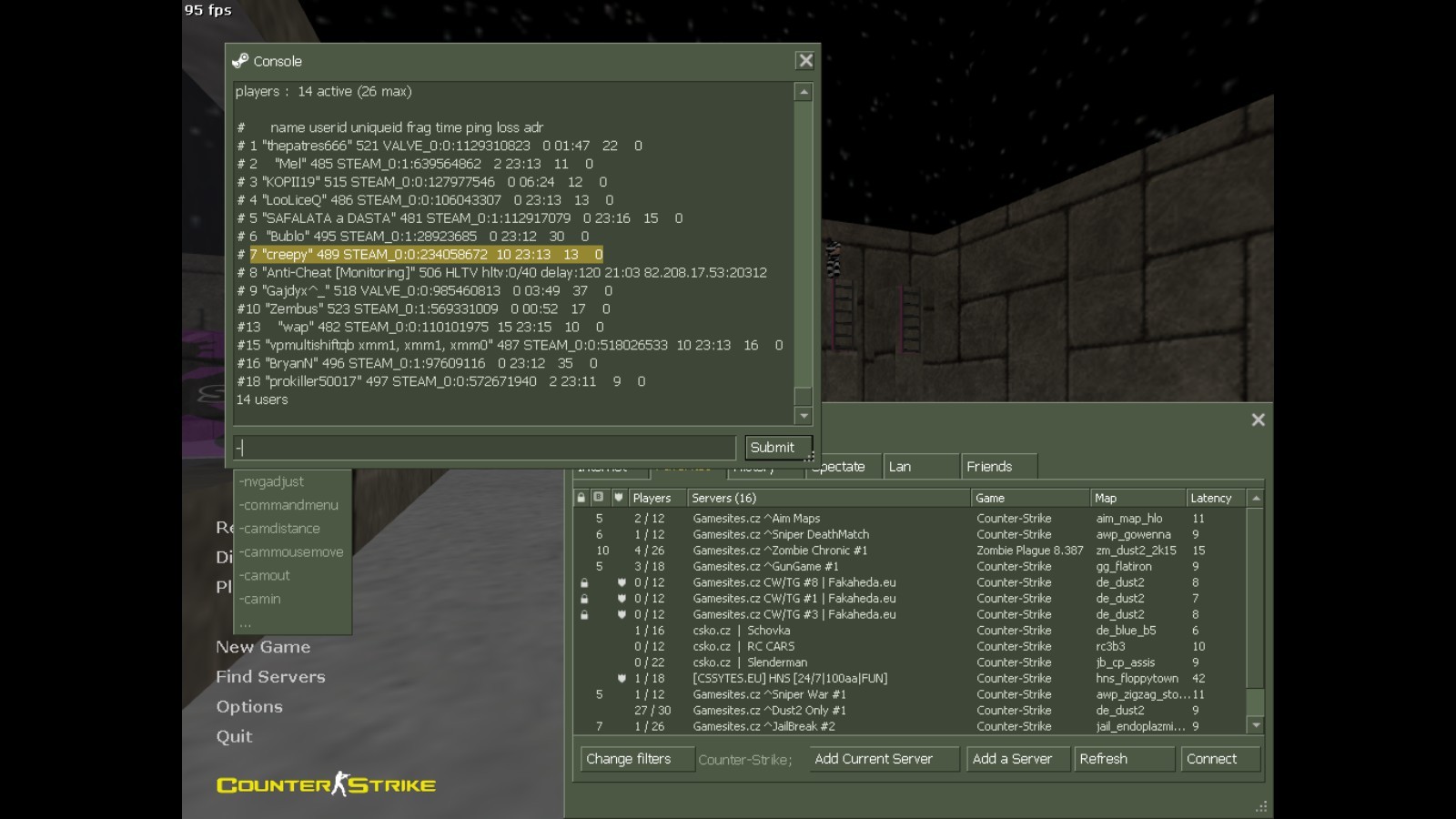Click the down arrow of the console scrollbar
Viewport: 1456px width, 819px height.
coord(804,416)
